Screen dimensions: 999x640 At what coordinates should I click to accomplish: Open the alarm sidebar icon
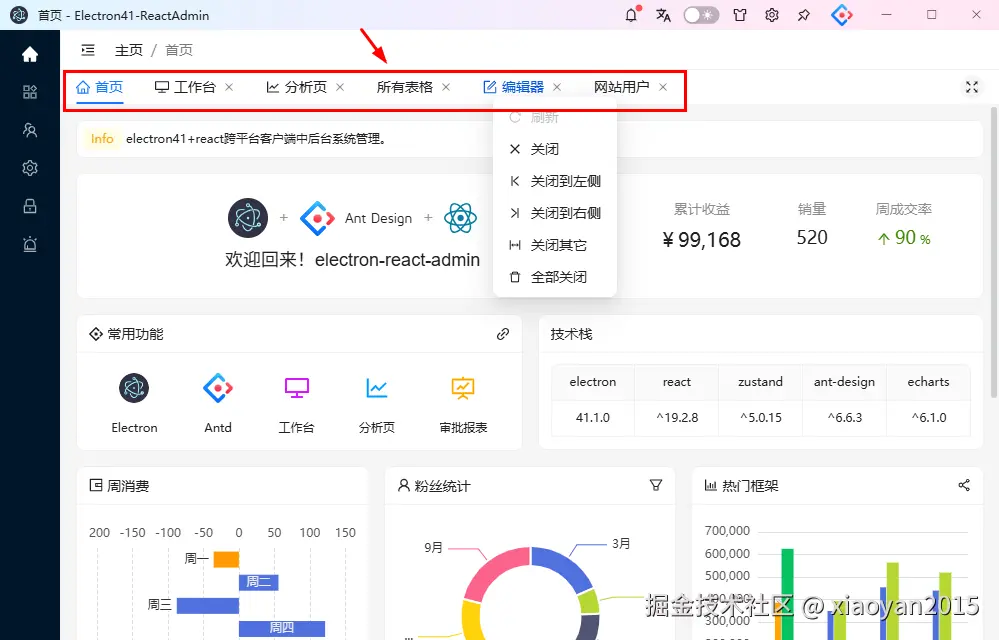tap(30, 244)
